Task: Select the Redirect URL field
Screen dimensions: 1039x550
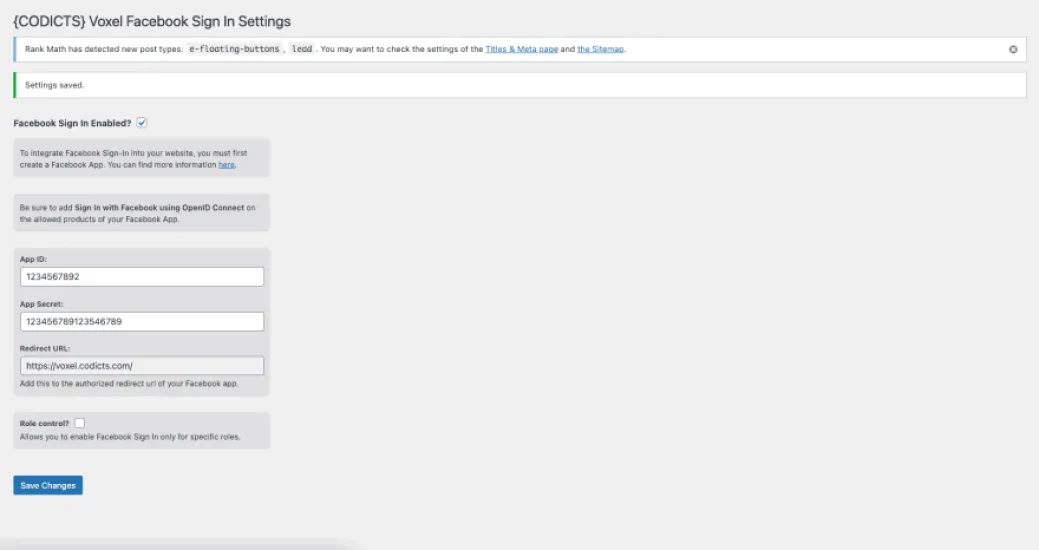Action: pyautogui.click(x=142, y=366)
